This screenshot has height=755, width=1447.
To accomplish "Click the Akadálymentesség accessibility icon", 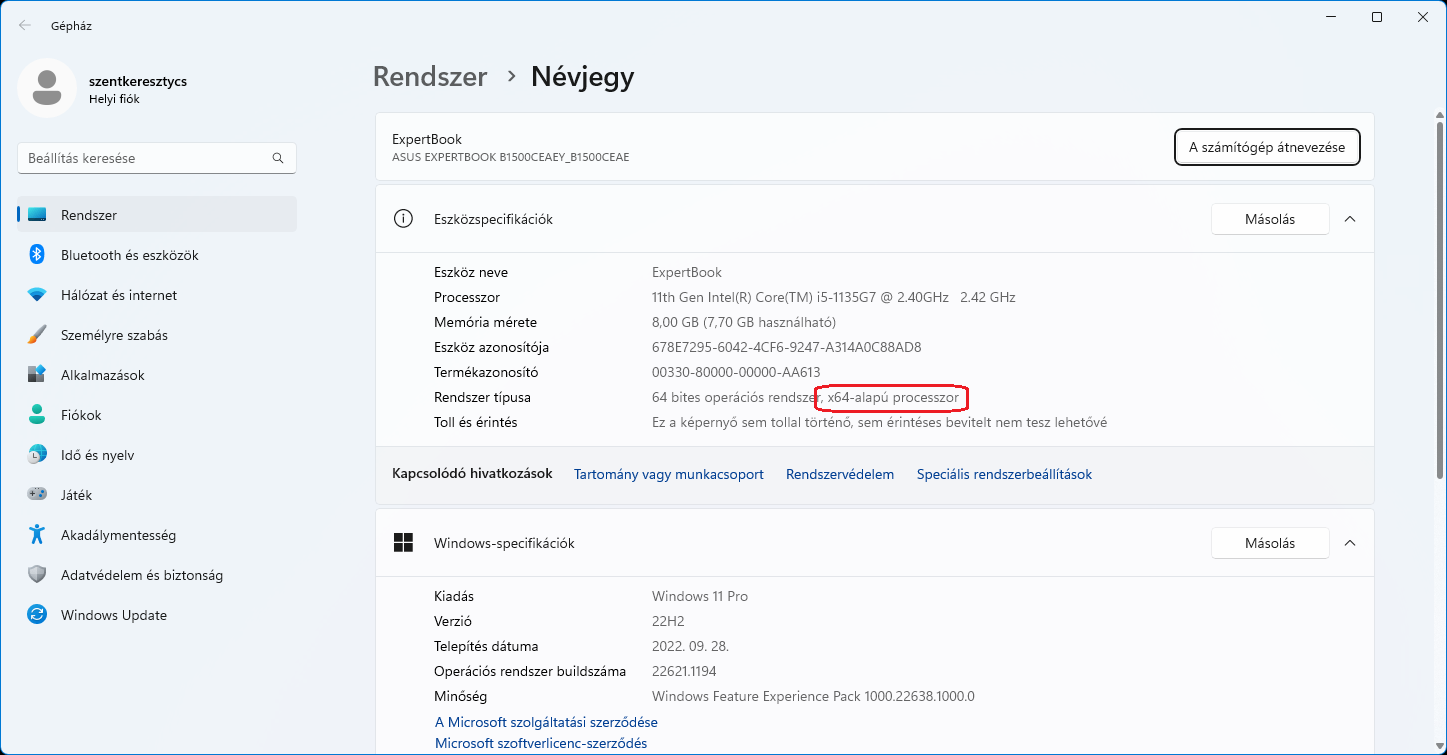I will coord(37,535).
